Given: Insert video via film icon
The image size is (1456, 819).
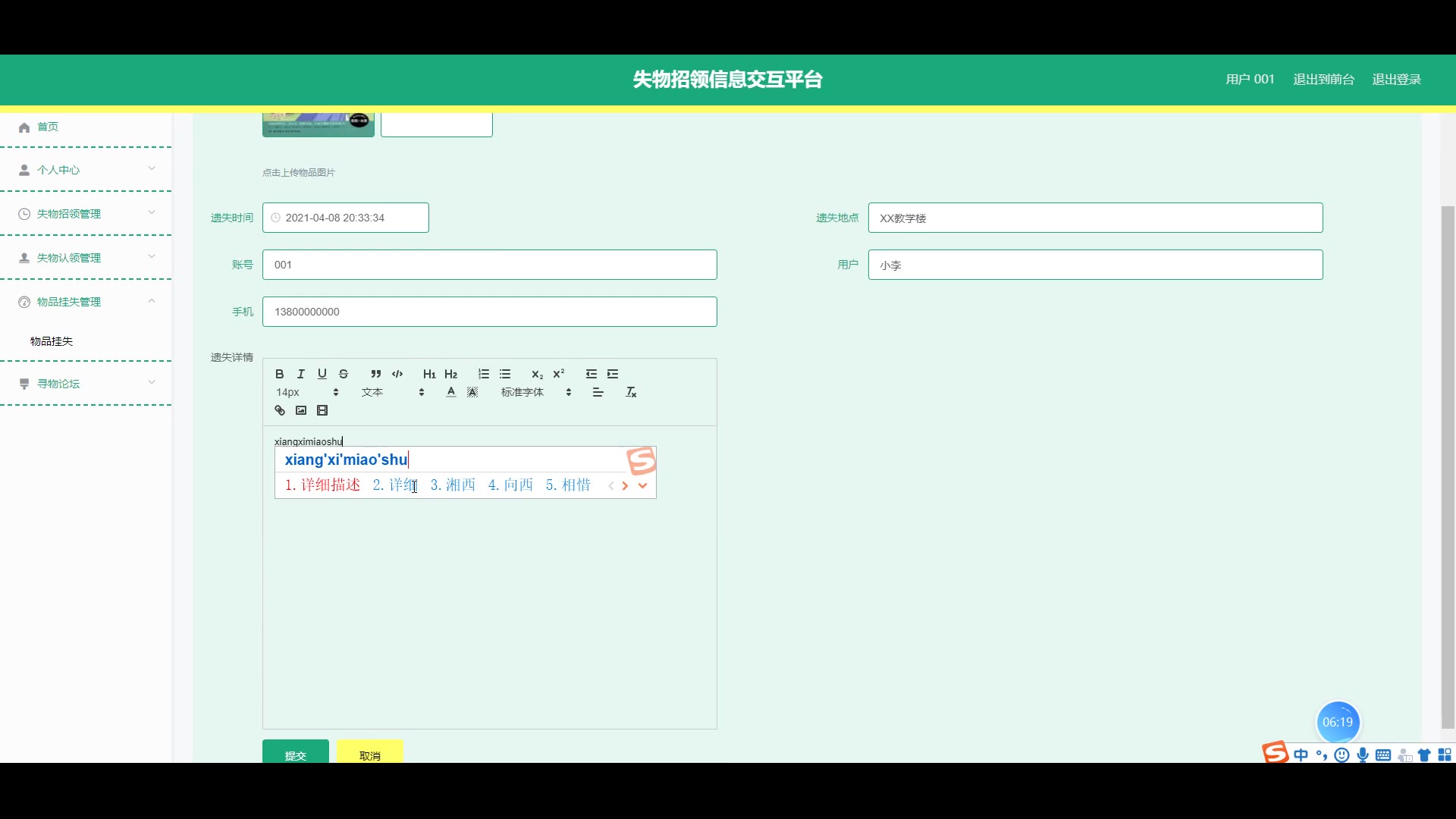Looking at the screenshot, I should point(322,410).
